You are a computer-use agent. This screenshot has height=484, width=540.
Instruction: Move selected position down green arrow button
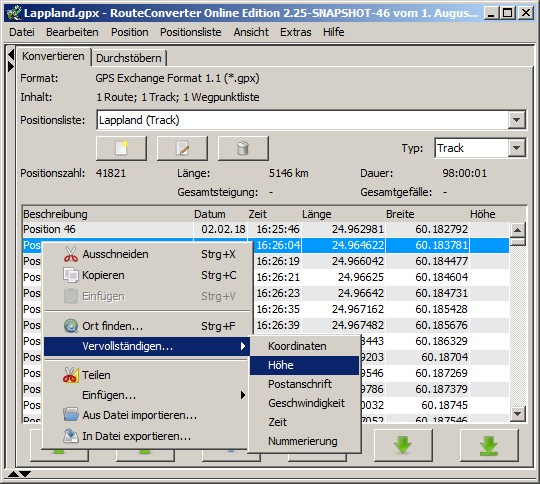coord(403,445)
